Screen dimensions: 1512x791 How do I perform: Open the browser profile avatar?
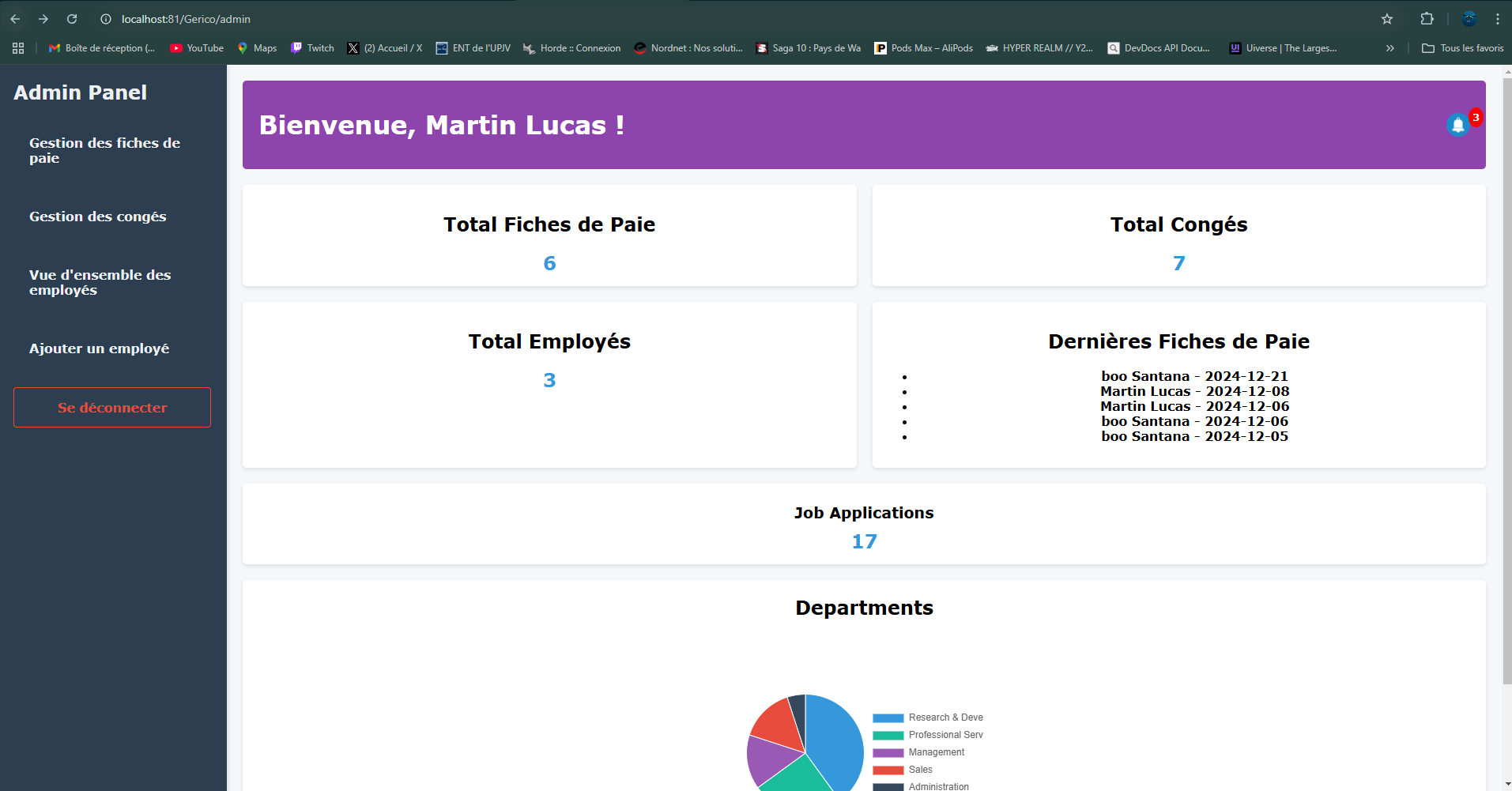(1469, 19)
